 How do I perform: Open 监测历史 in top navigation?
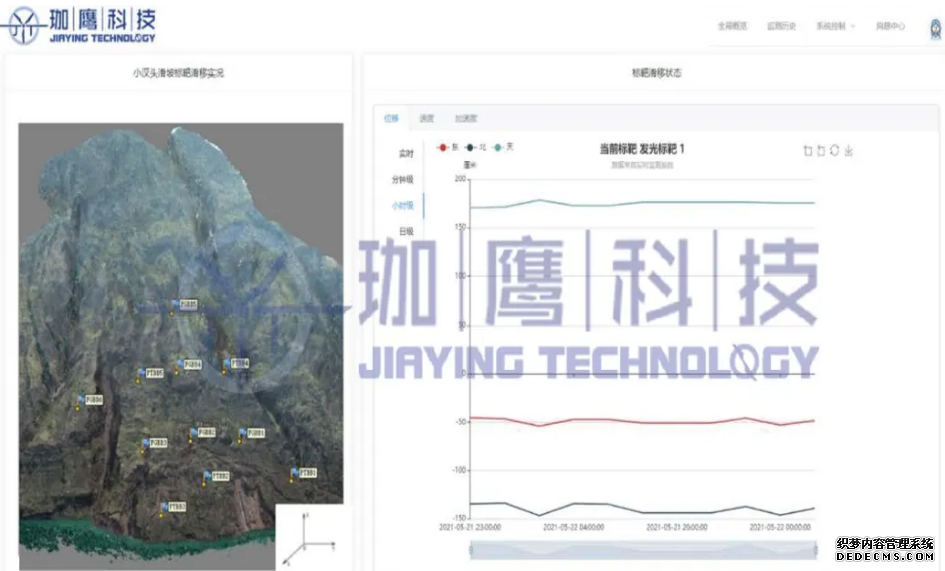pos(780,26)
